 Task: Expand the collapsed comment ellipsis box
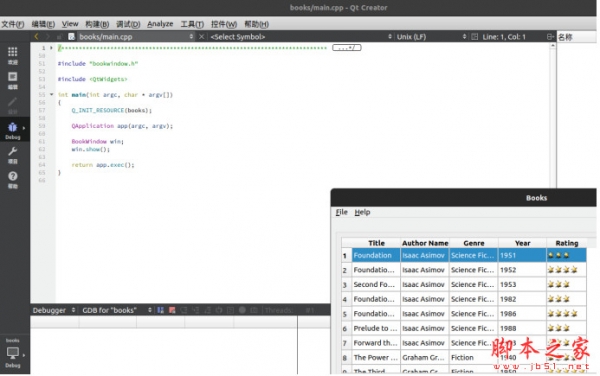tap(347, 48)
